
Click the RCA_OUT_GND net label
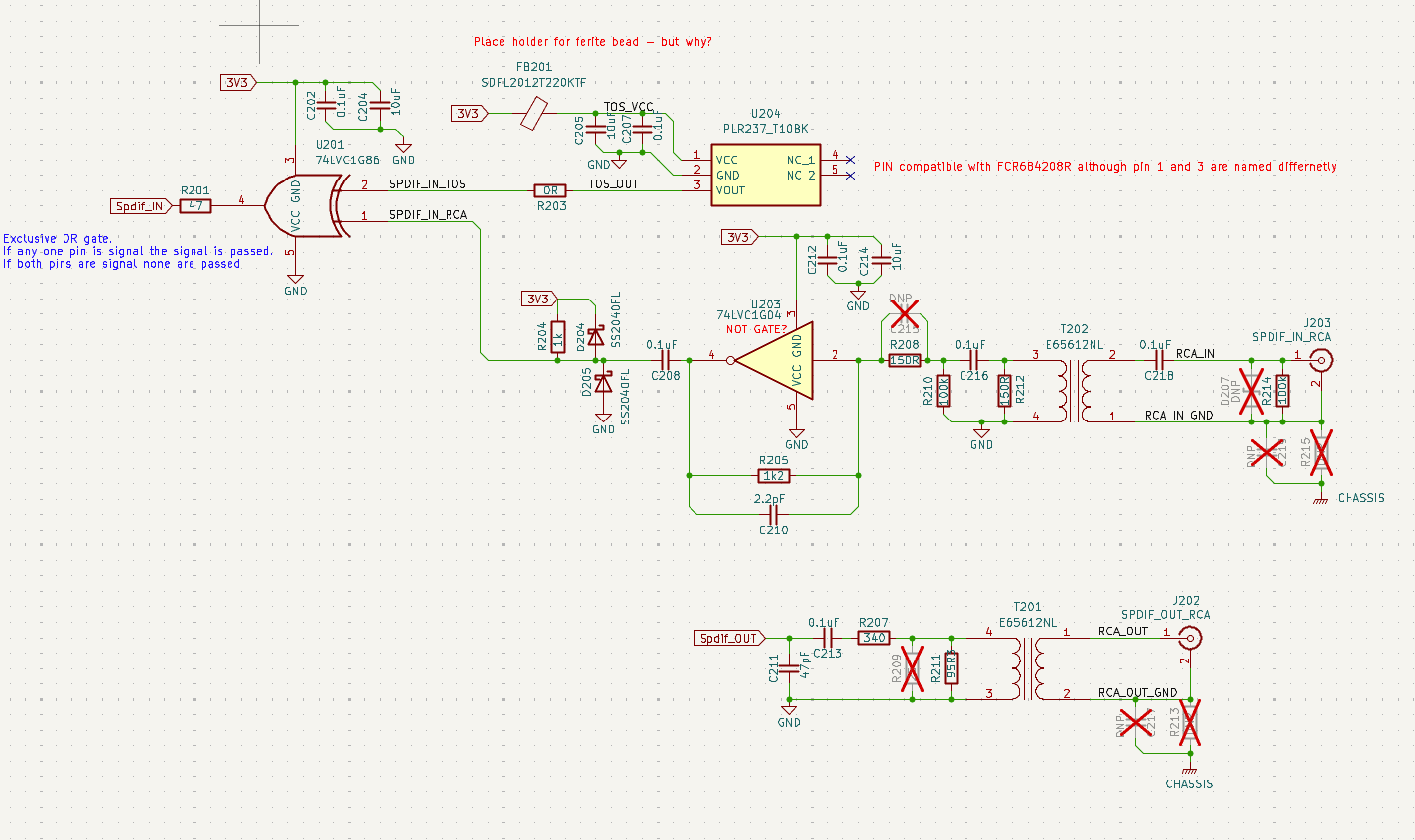(x=1137, y=693)
